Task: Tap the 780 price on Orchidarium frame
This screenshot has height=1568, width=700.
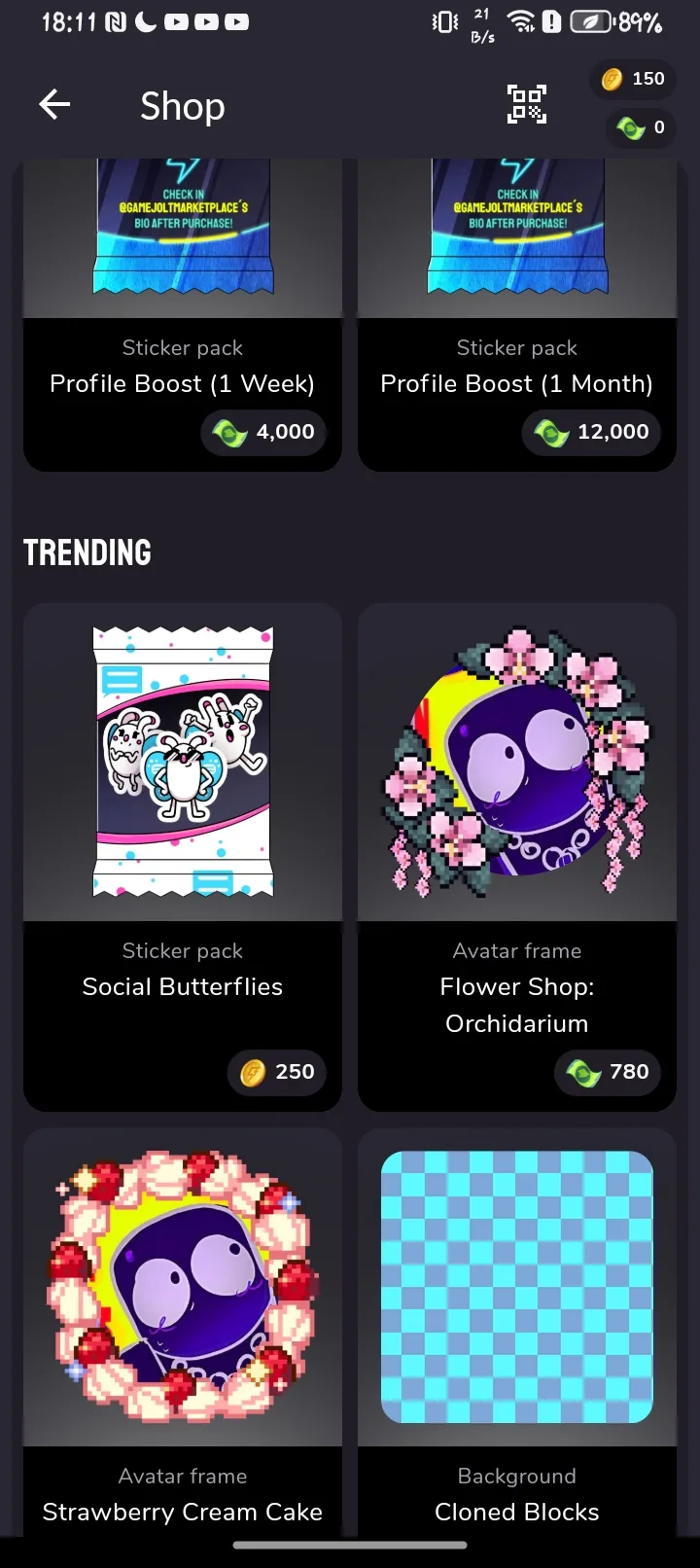Action: point(608,1072)
